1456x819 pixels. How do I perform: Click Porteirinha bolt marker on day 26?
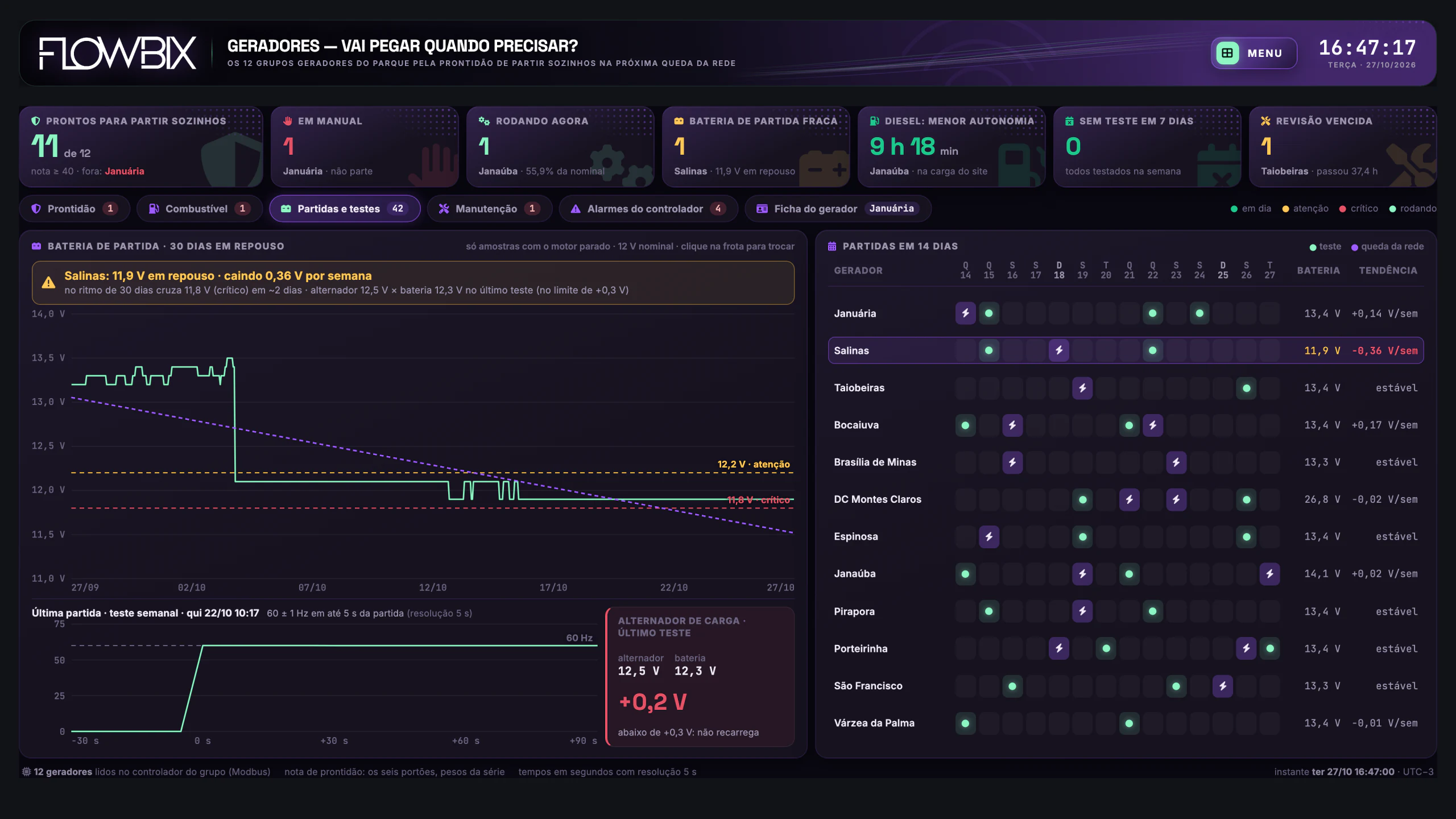(x=1246, y=648)
